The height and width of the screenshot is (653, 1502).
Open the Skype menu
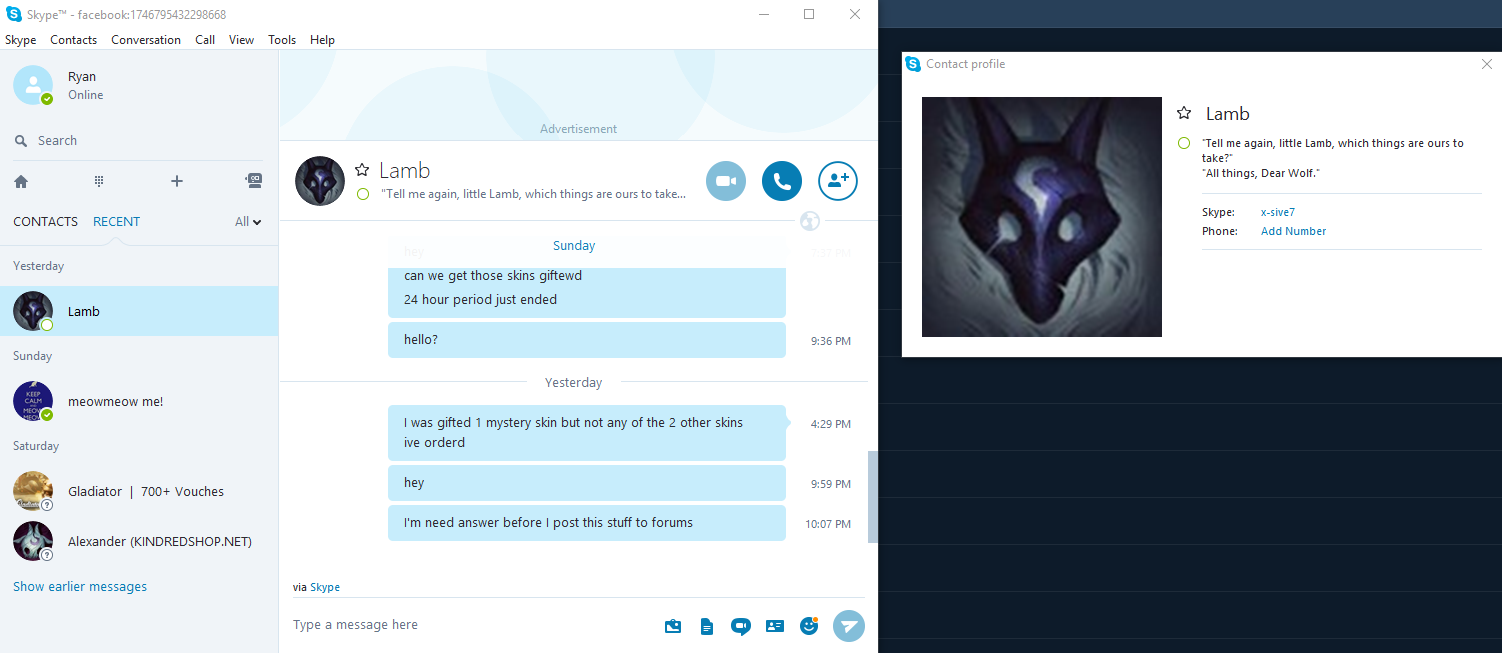pos(20,40)
